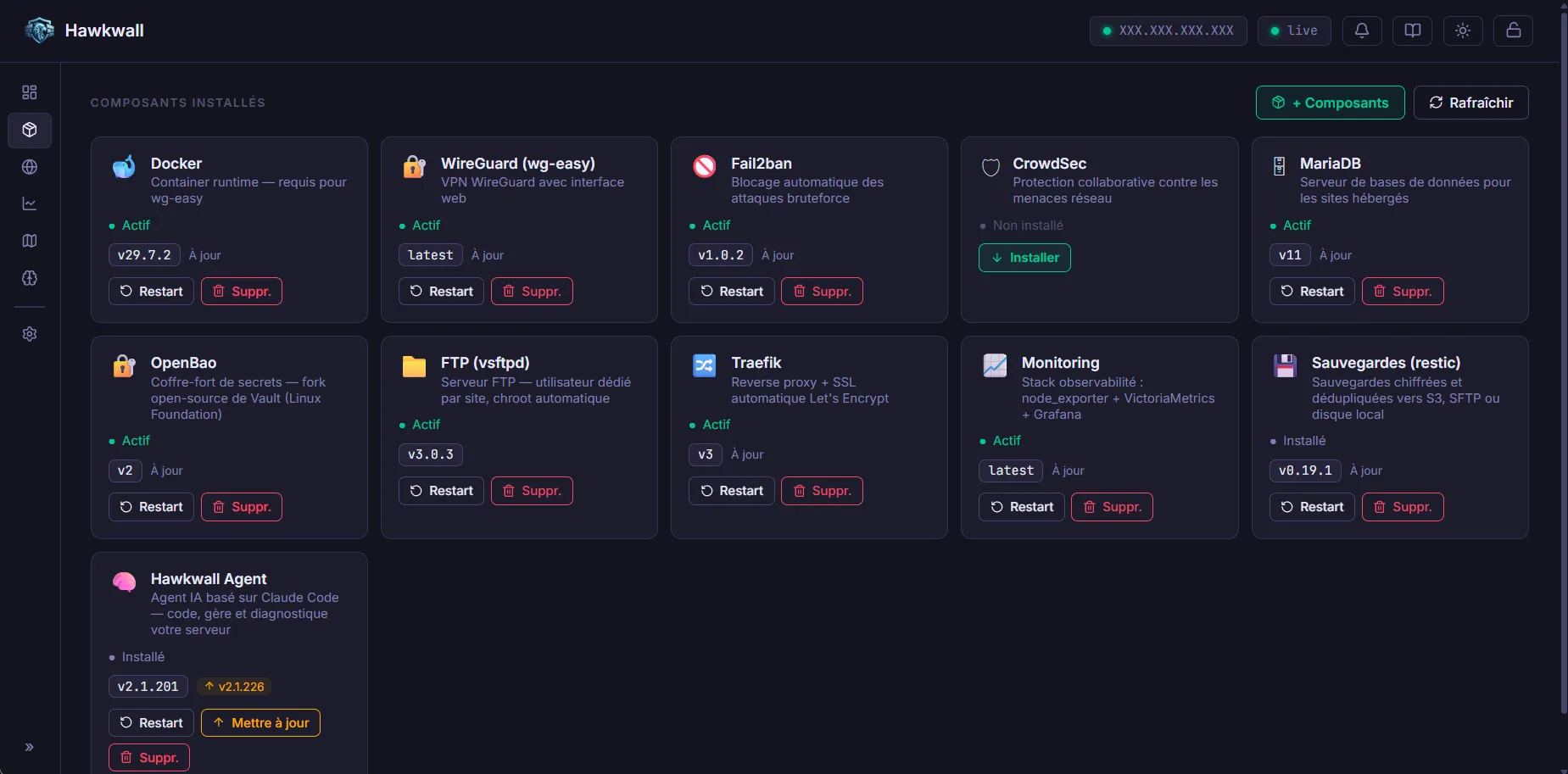Click the '+ Composants' button
Image resolution: width=1568 pixels, height=774 pixels.
click(x=1330, y=103)
